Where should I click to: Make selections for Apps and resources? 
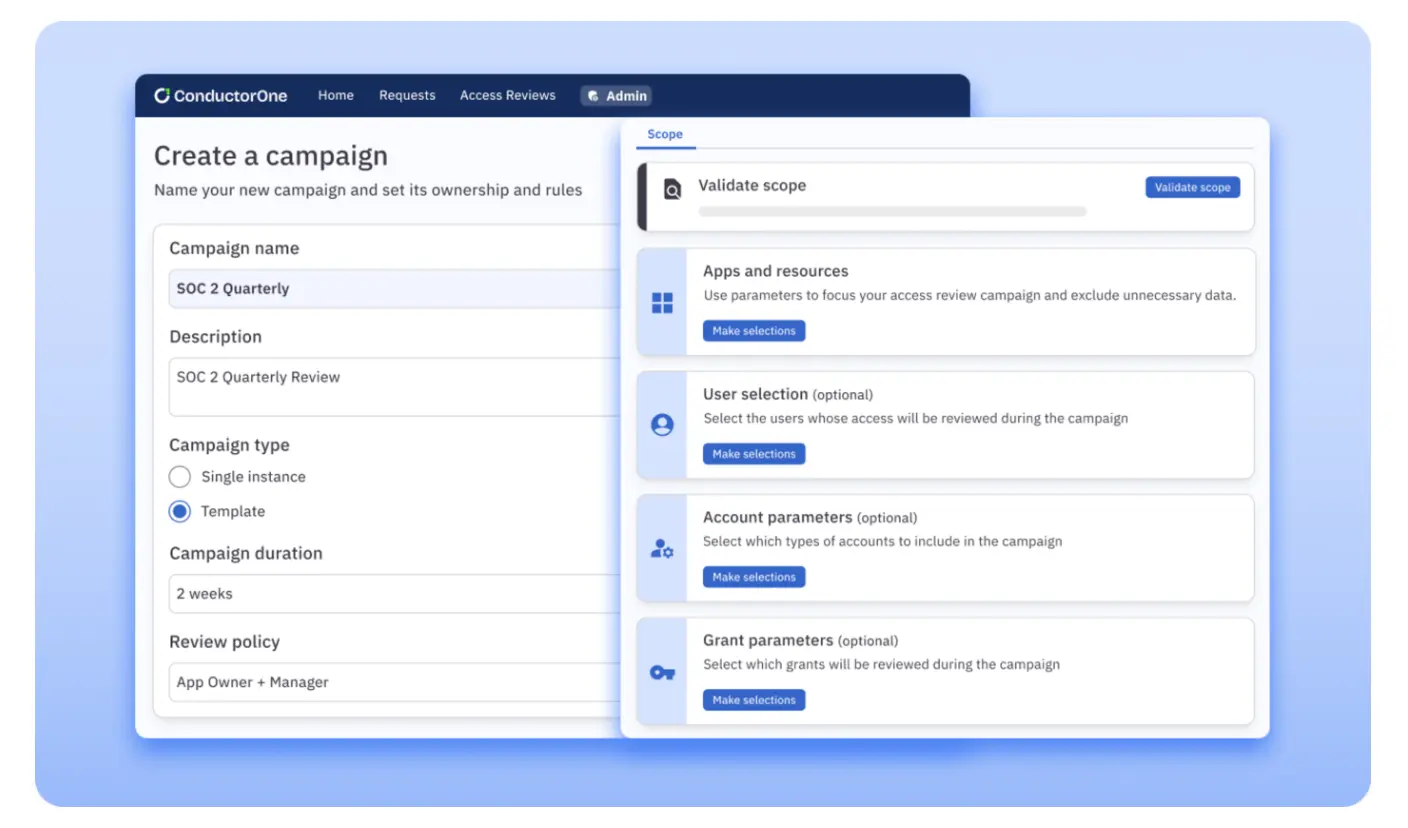pyautogui.click(x=754, y=331)
